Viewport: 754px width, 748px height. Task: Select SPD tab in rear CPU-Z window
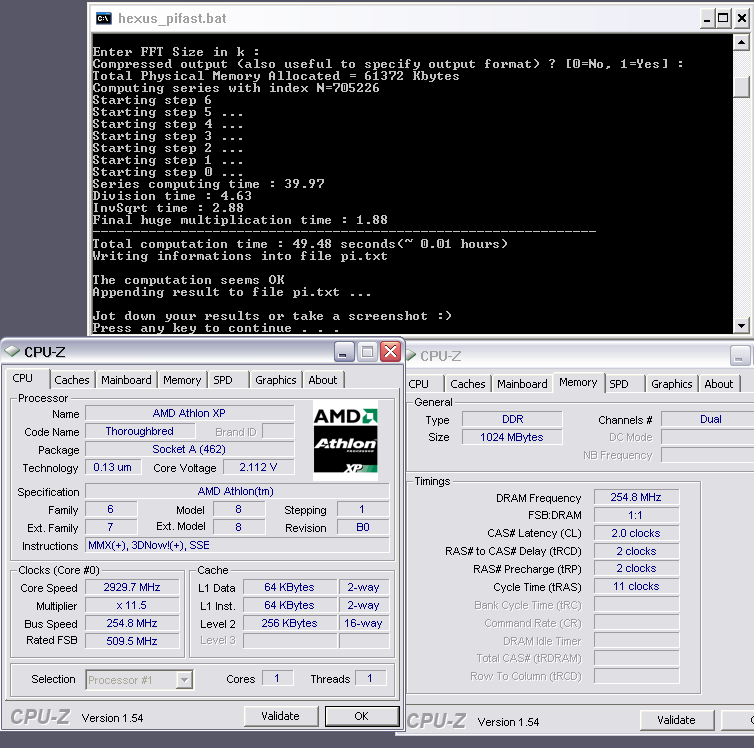pos(619,384)
